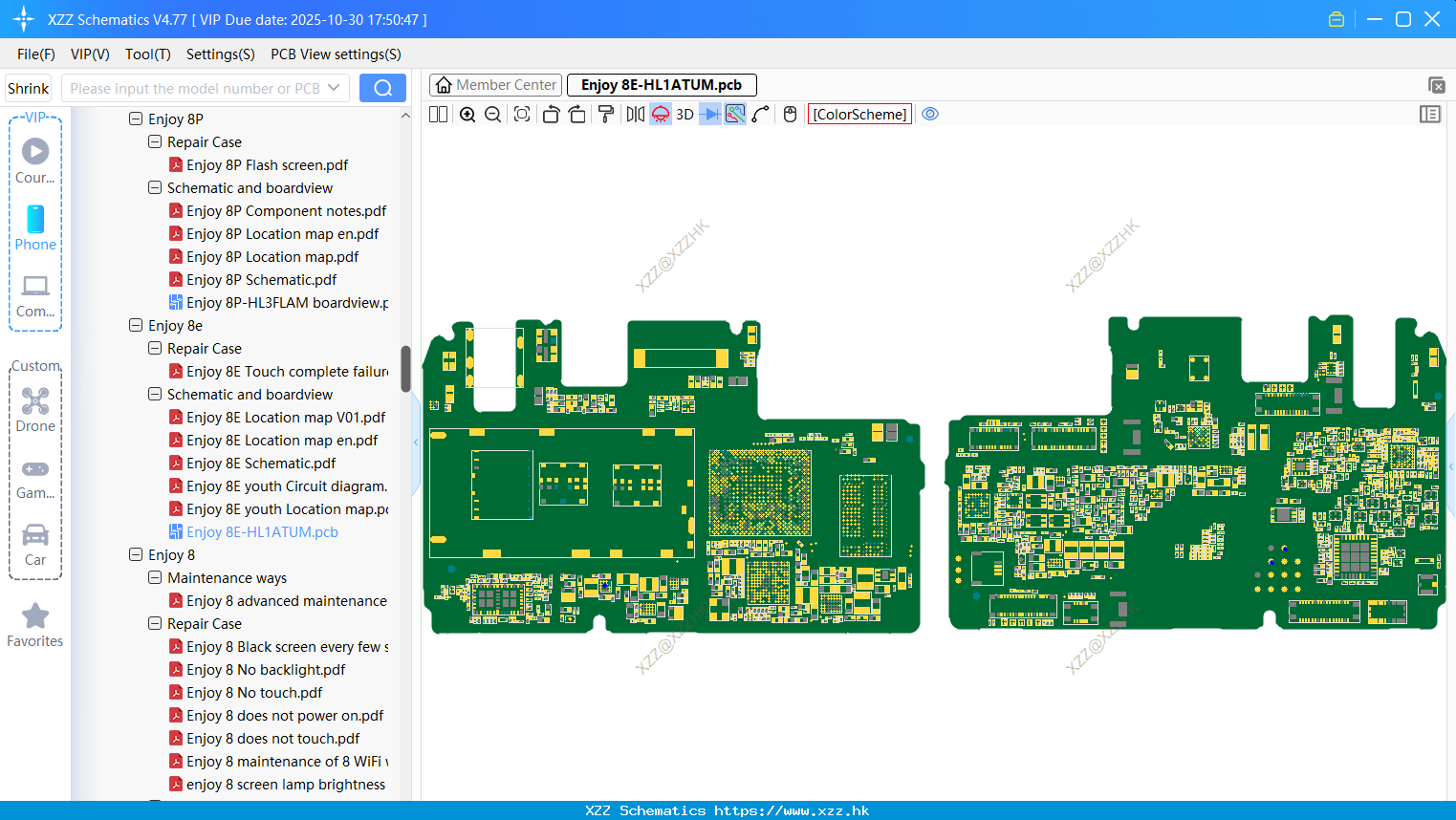The height and width of the screenshot is (820, 1456).
Task: Click the search magnifier button
Action: 382,88
